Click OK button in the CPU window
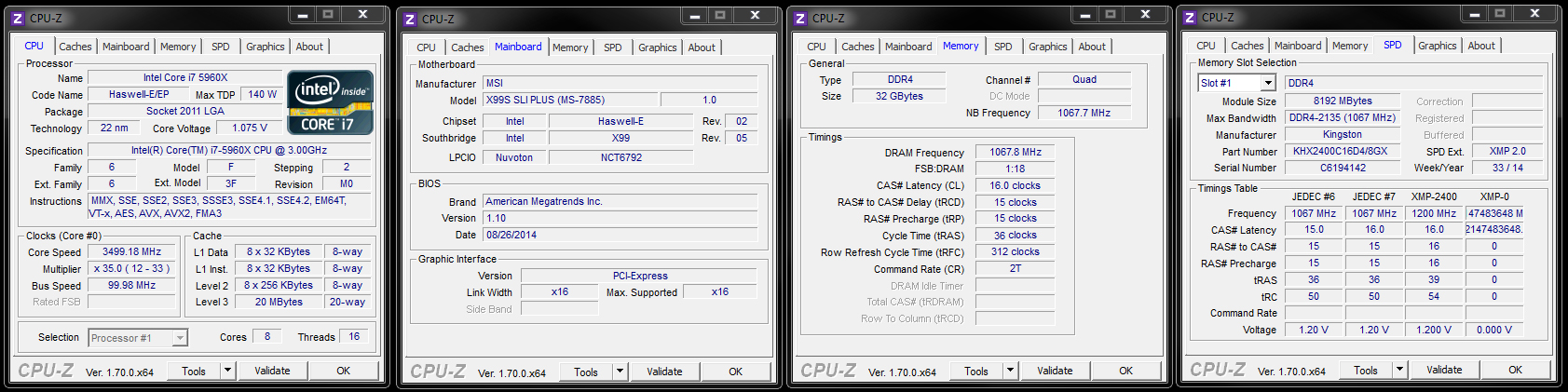 click(x=344, y=371)
